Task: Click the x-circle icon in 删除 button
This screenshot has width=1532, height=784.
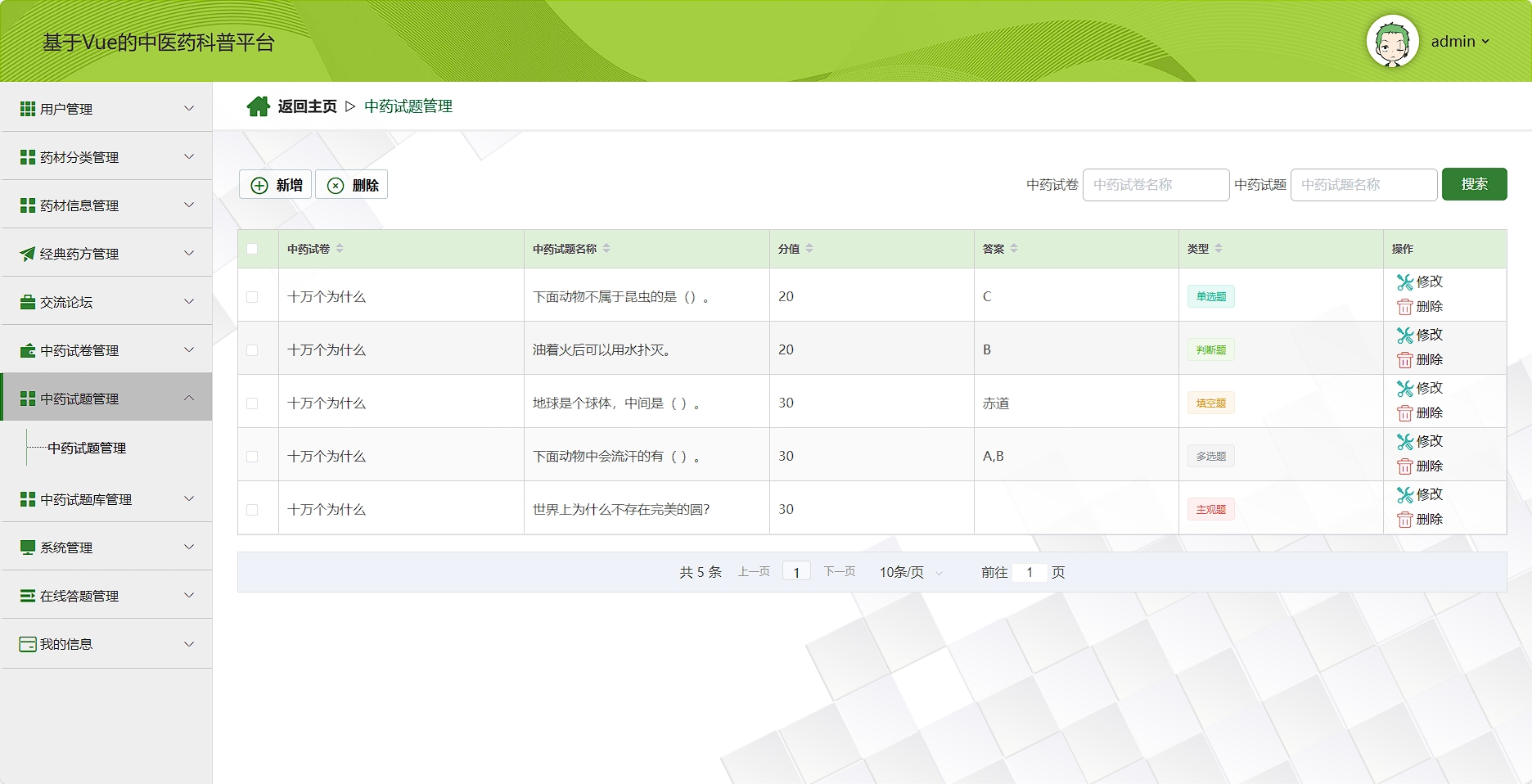Action: point(336,186)
